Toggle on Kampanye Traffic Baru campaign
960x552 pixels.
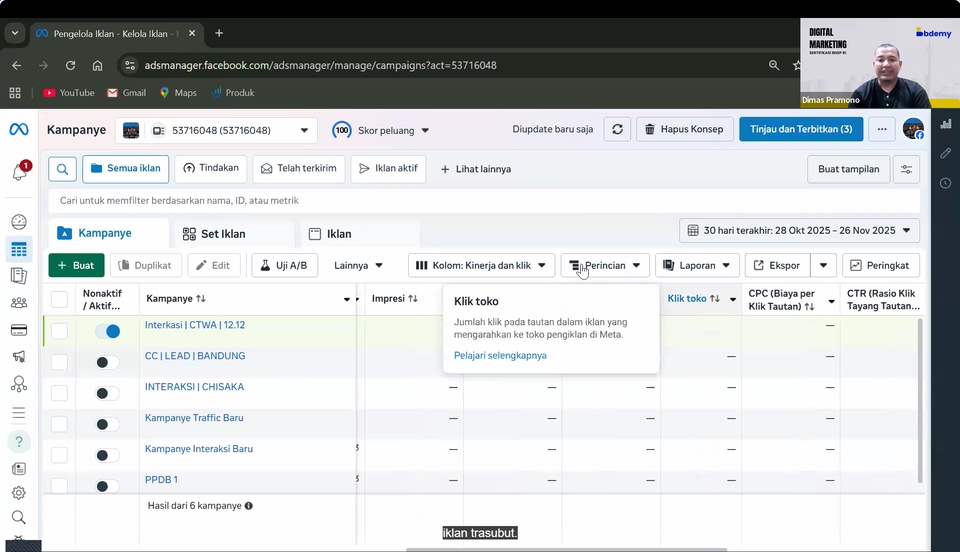108,424
